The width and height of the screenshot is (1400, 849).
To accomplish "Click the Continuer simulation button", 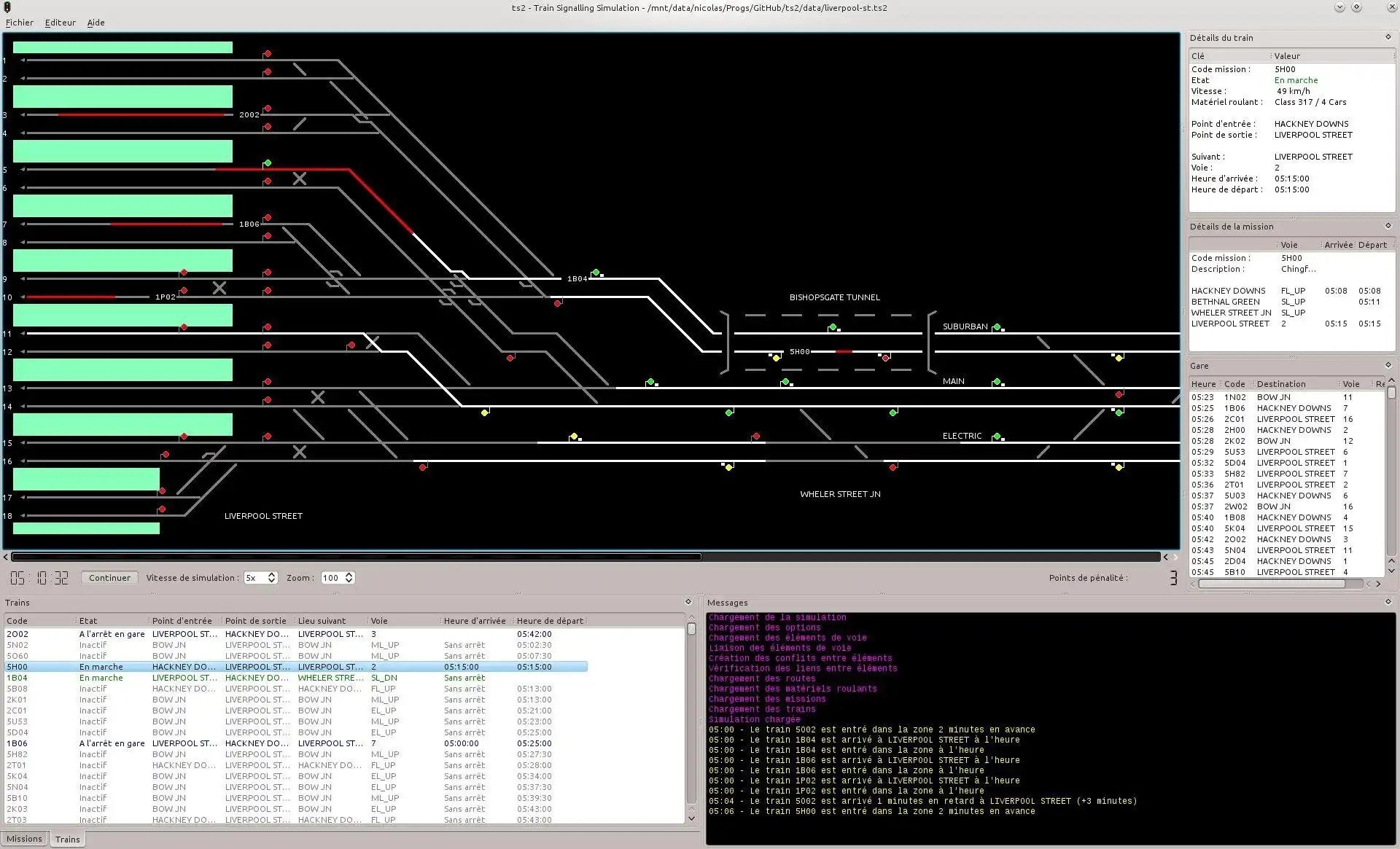I will point(109,578).
